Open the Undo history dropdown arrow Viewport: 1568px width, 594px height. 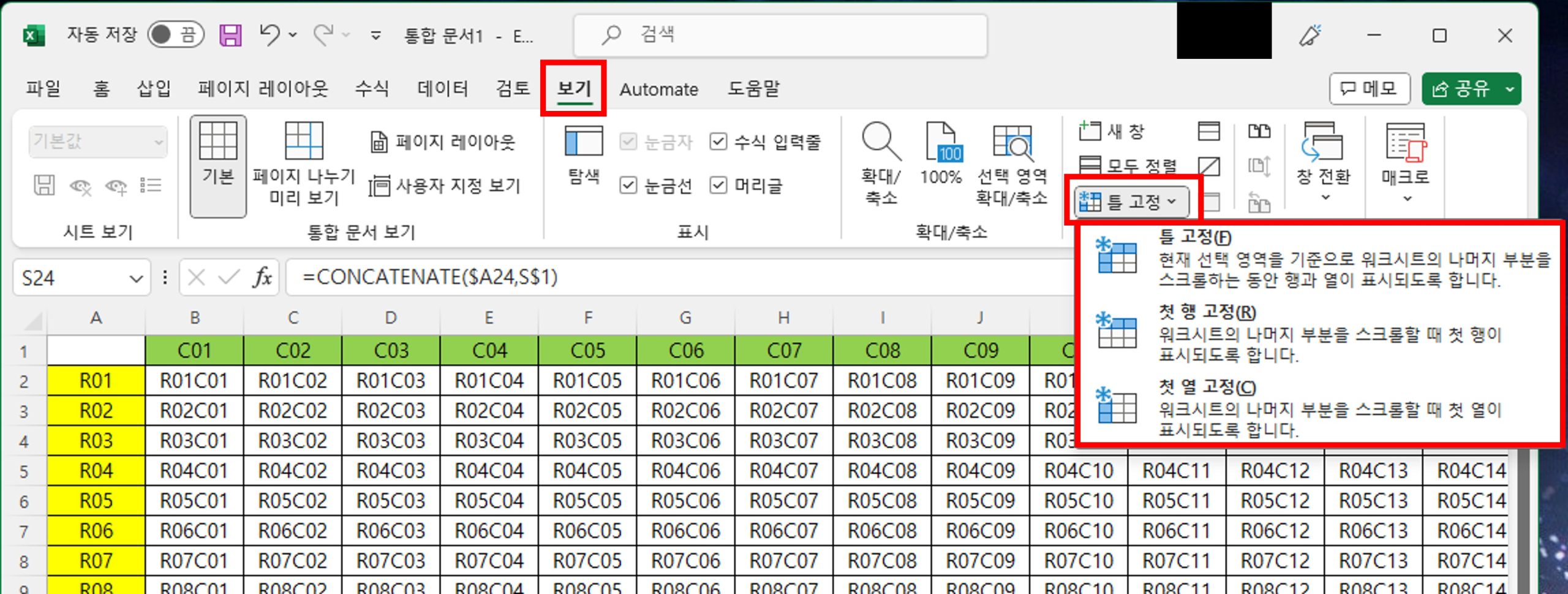point(293,36)
